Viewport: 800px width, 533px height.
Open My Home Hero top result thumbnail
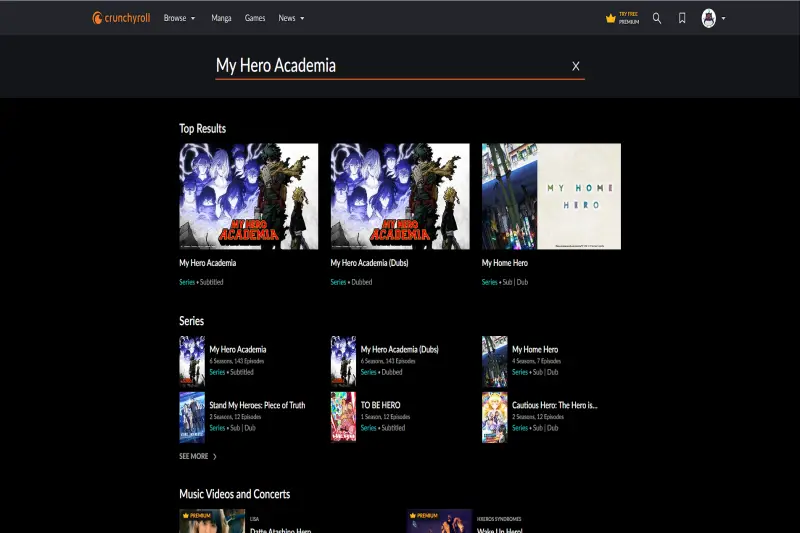pos(552,196)
